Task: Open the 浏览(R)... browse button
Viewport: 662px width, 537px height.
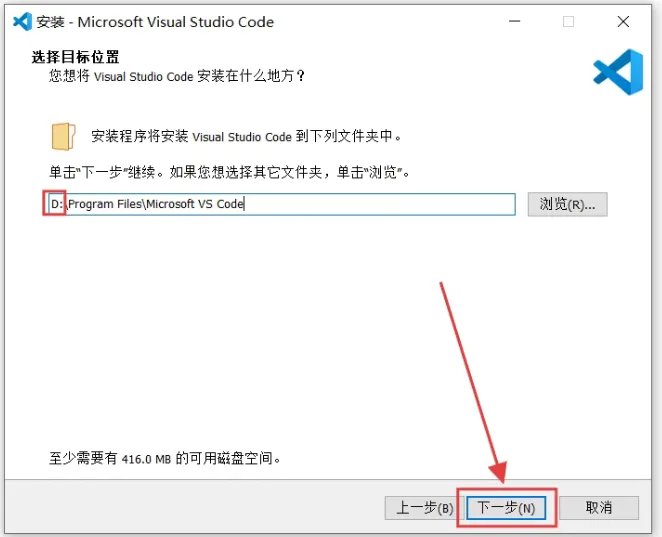Action: pos(567,205)
